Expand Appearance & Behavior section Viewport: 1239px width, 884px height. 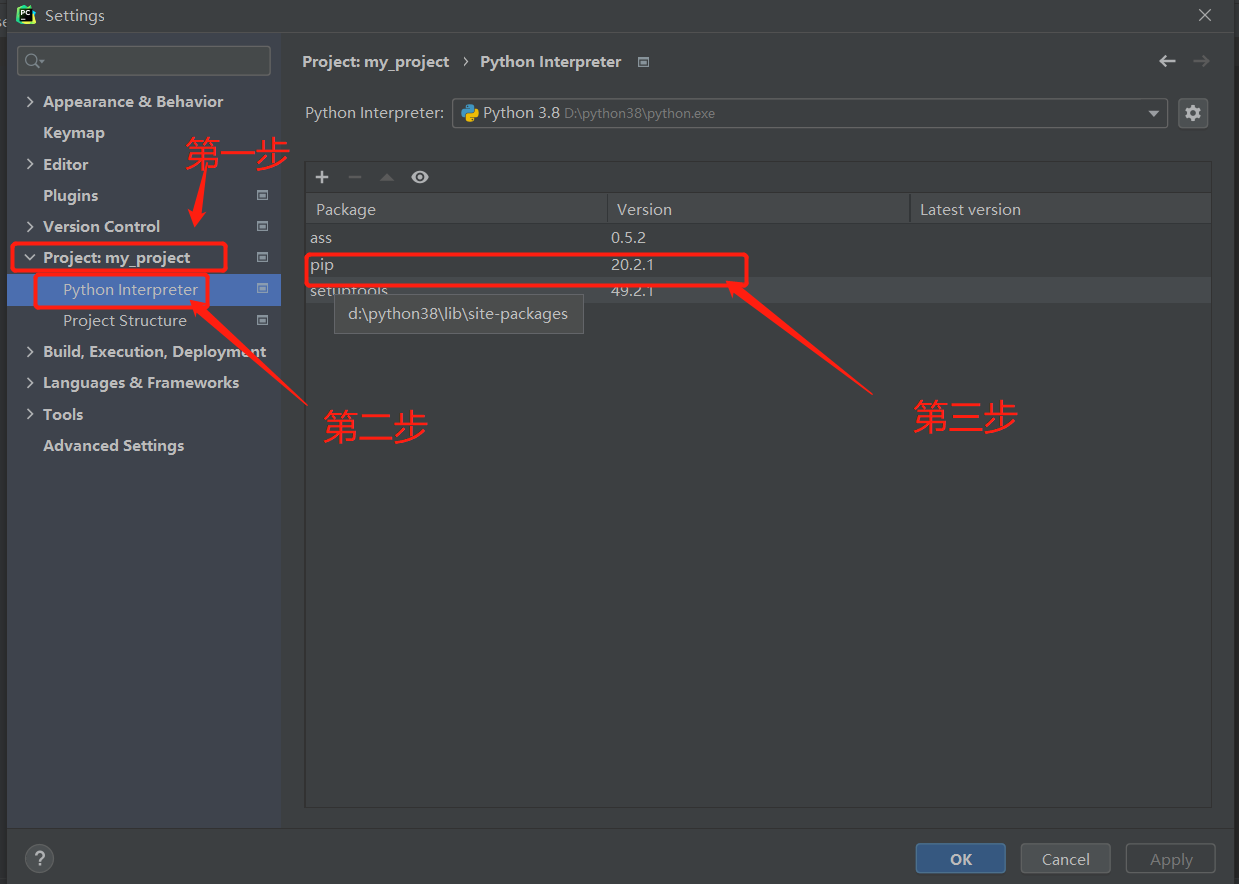pyautogui.click(x=30, y=101)
